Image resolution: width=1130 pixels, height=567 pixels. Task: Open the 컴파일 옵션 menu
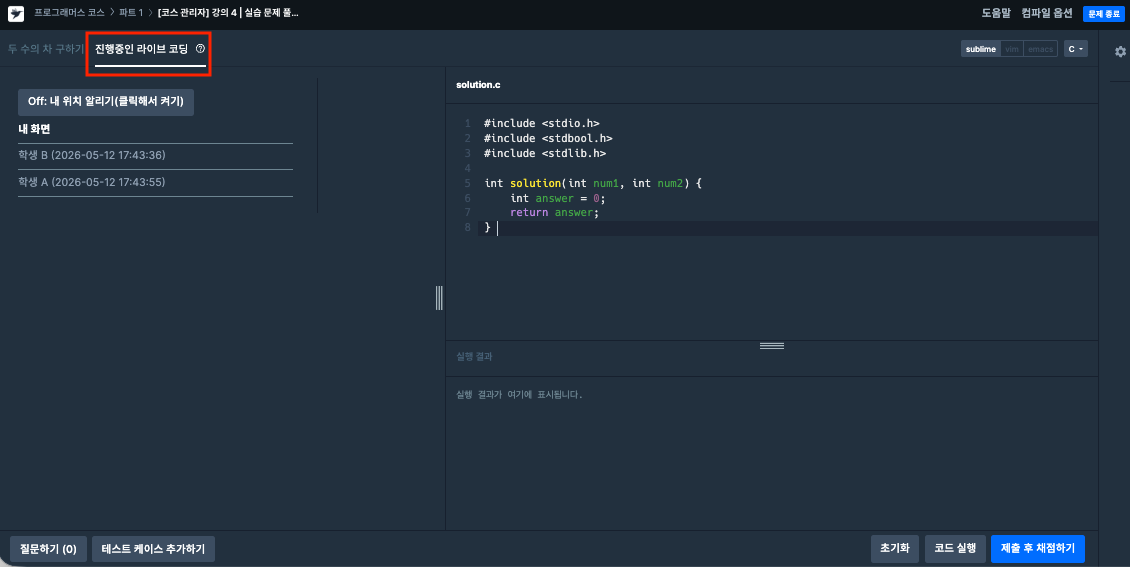pos(1046,13)
